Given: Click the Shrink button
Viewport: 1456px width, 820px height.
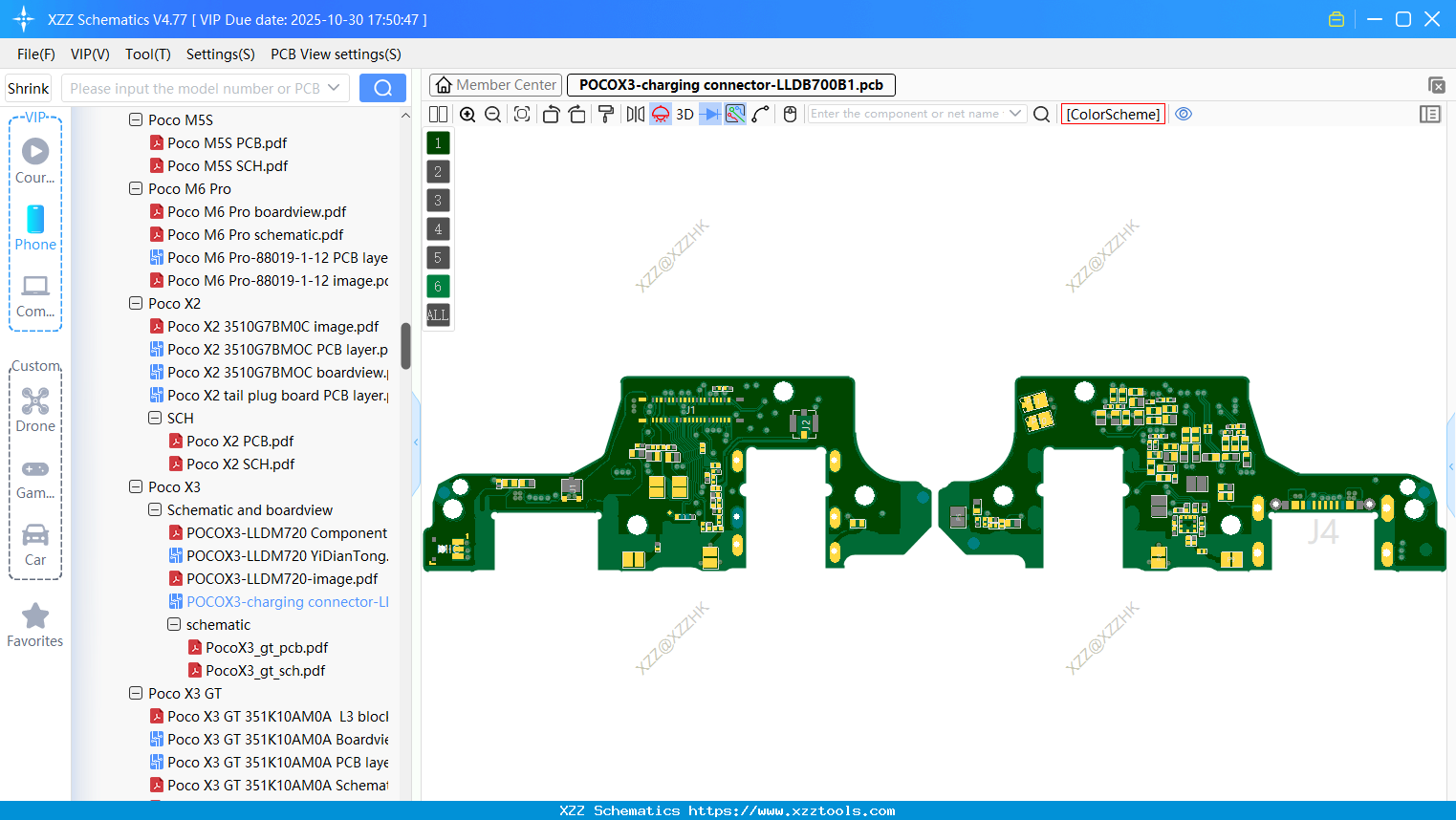Looking at the screenshot, I should click(29, 88).
